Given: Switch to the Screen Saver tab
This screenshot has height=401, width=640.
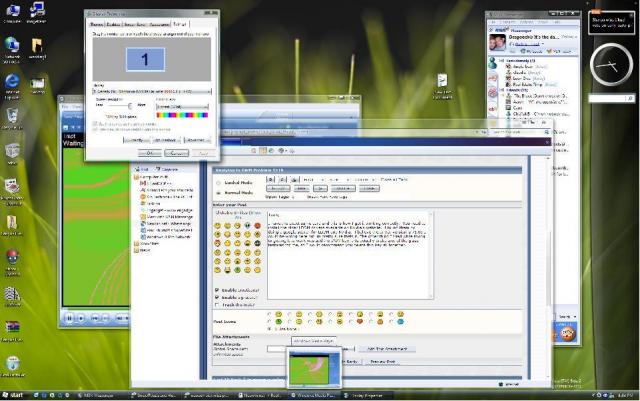Looking at the screenshot, I should pyautogui.click(x=135, y=25).
